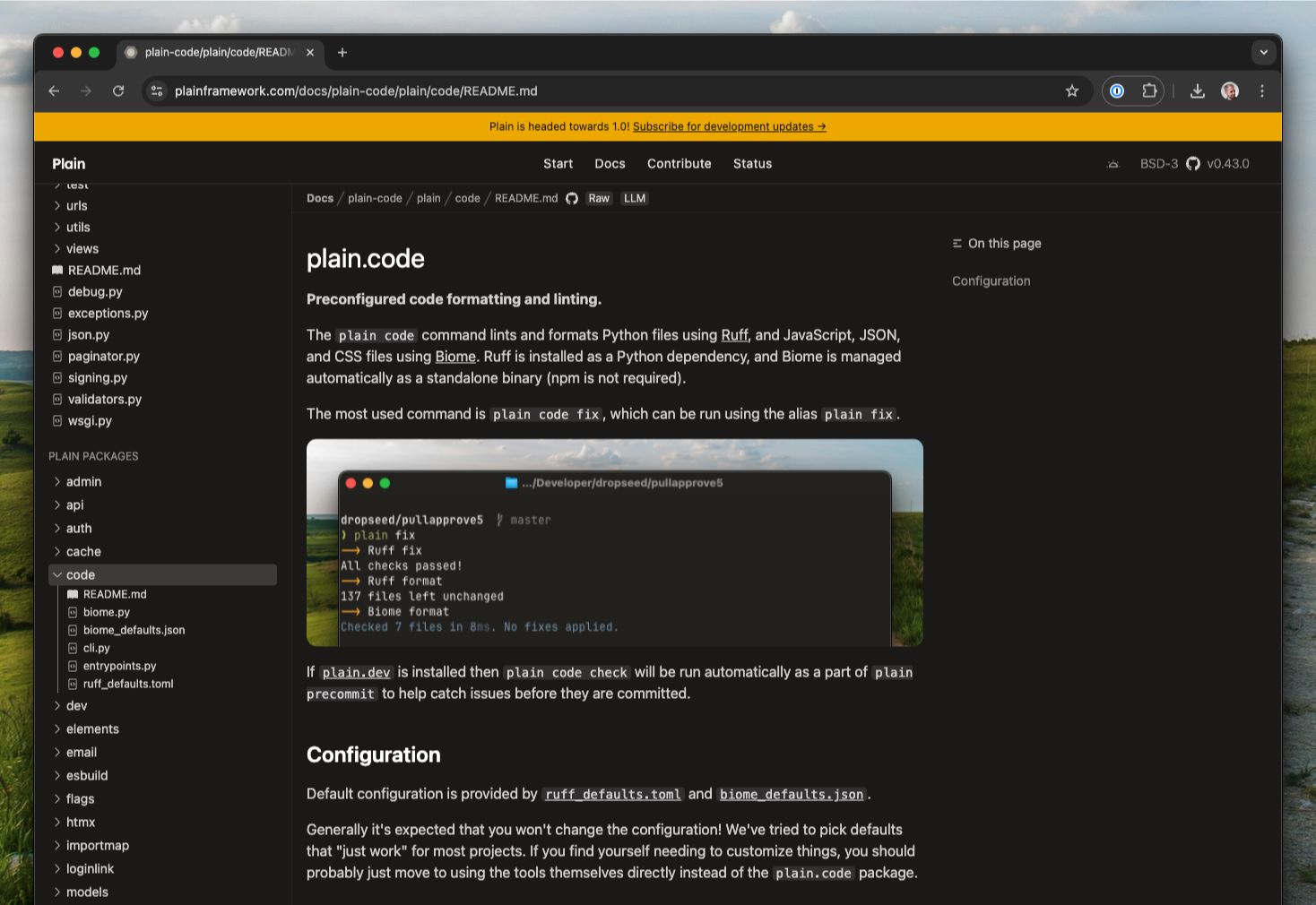The height and width of the screenshot is (905, 1316).
Task: Open the GitHub icon next to v0.43.0
Action: point(1193,164)
